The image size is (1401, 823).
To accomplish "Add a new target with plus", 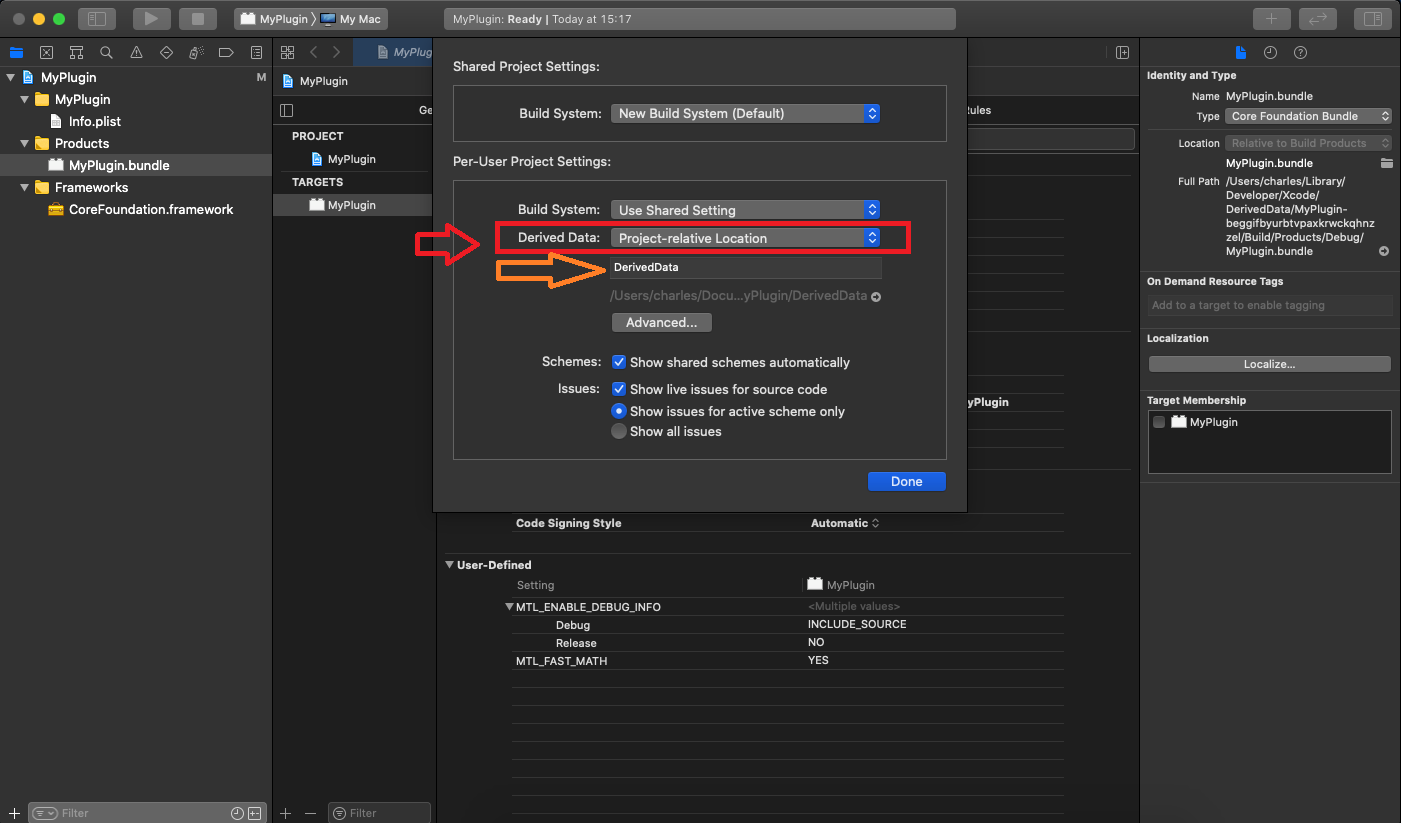I will pos(286,813).
